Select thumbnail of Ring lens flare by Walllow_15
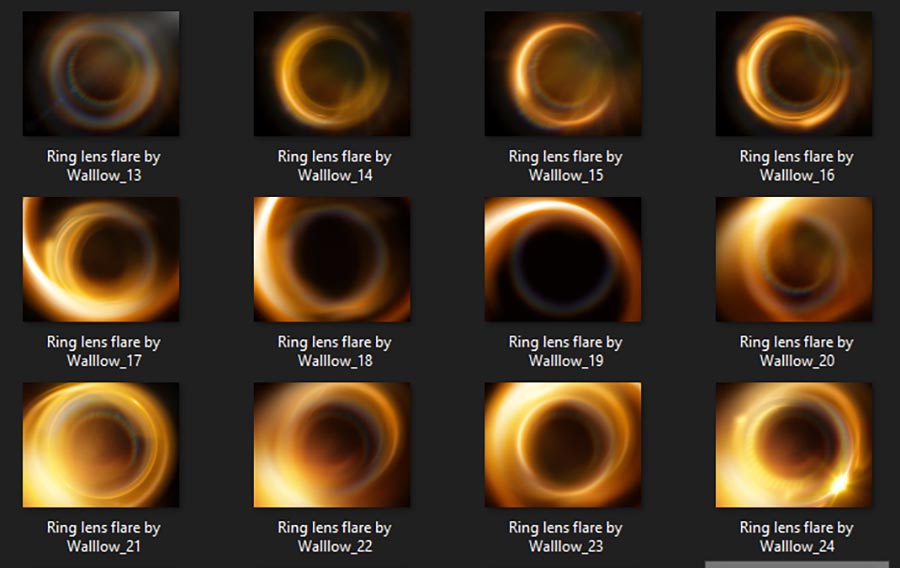Image resolution: width=900 pixels, height=568 pixels. [563, 73]
